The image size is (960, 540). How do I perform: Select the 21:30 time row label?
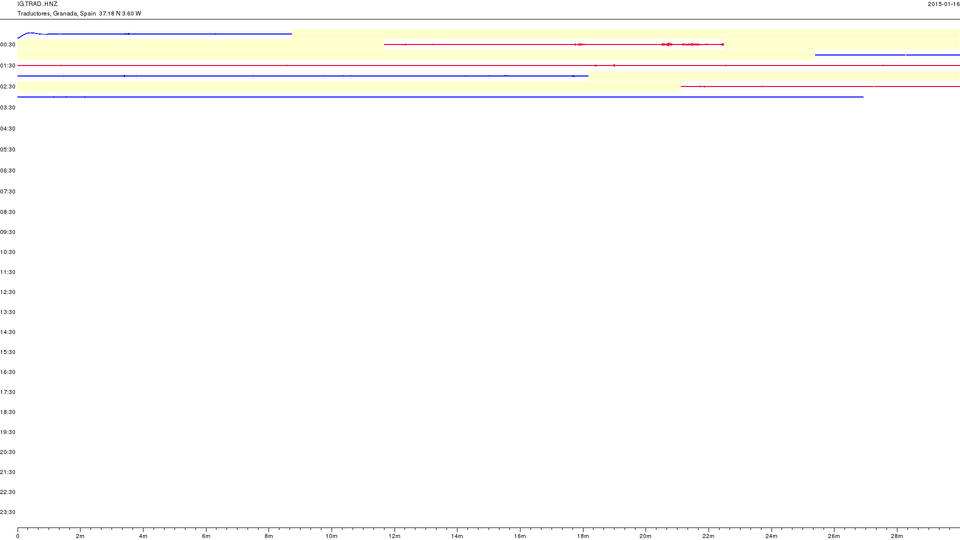click(7, 472)
